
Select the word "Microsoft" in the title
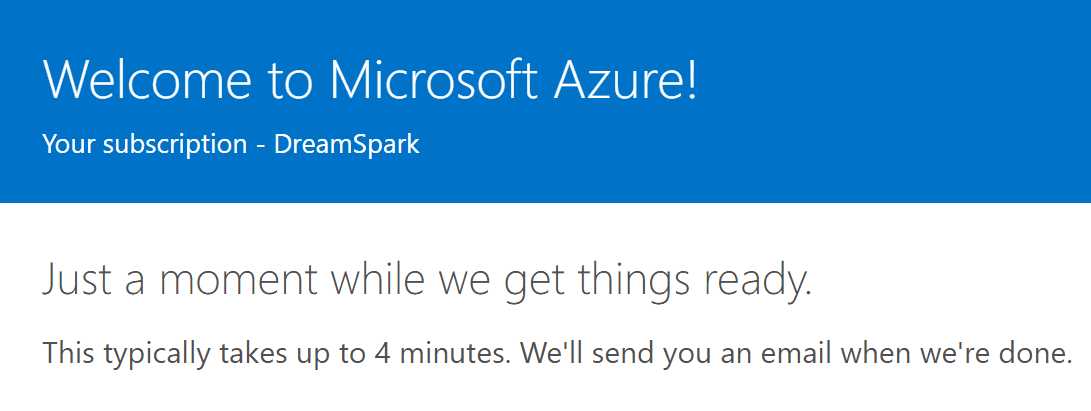click(x=435, y=79)
